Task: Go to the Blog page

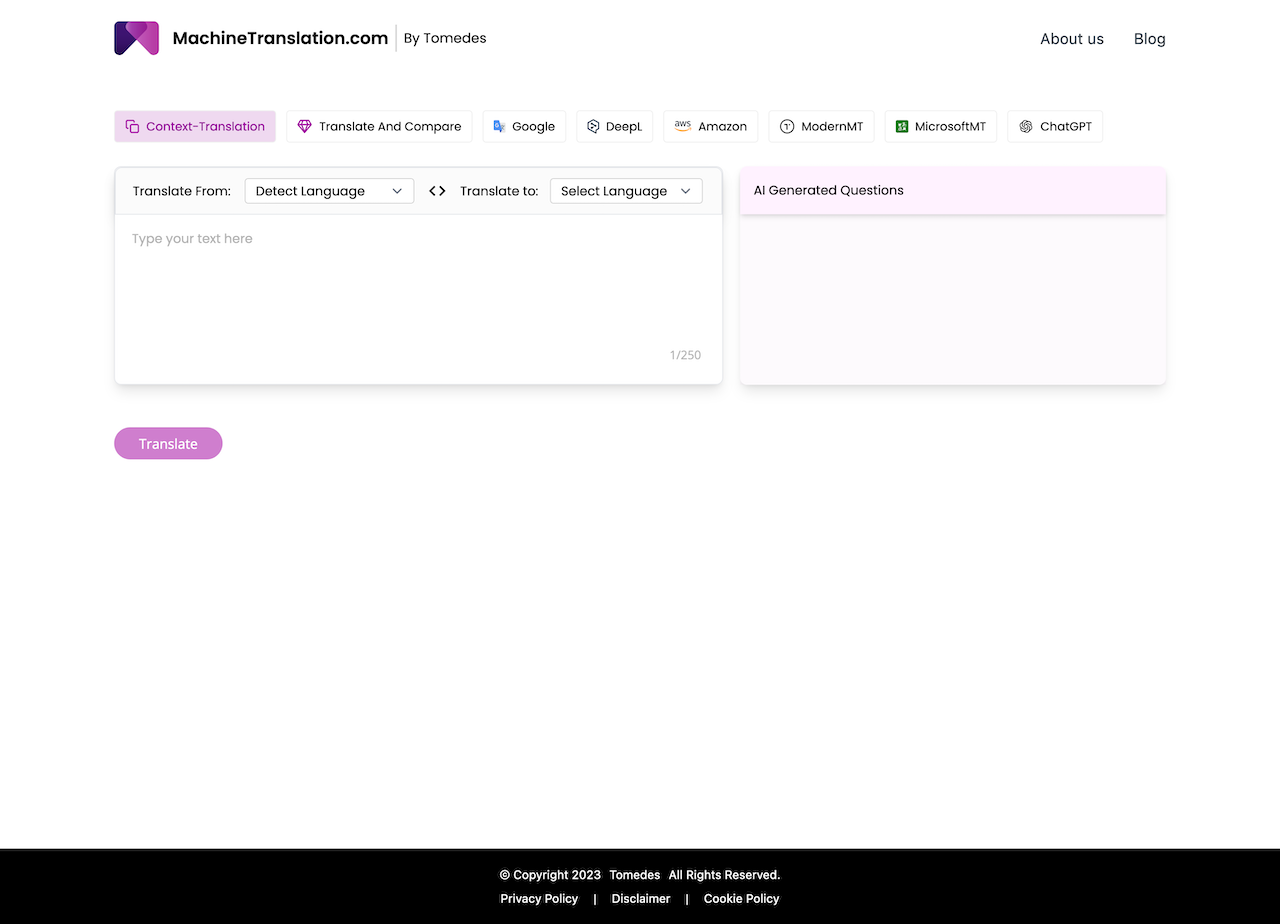Action: 1149,39
